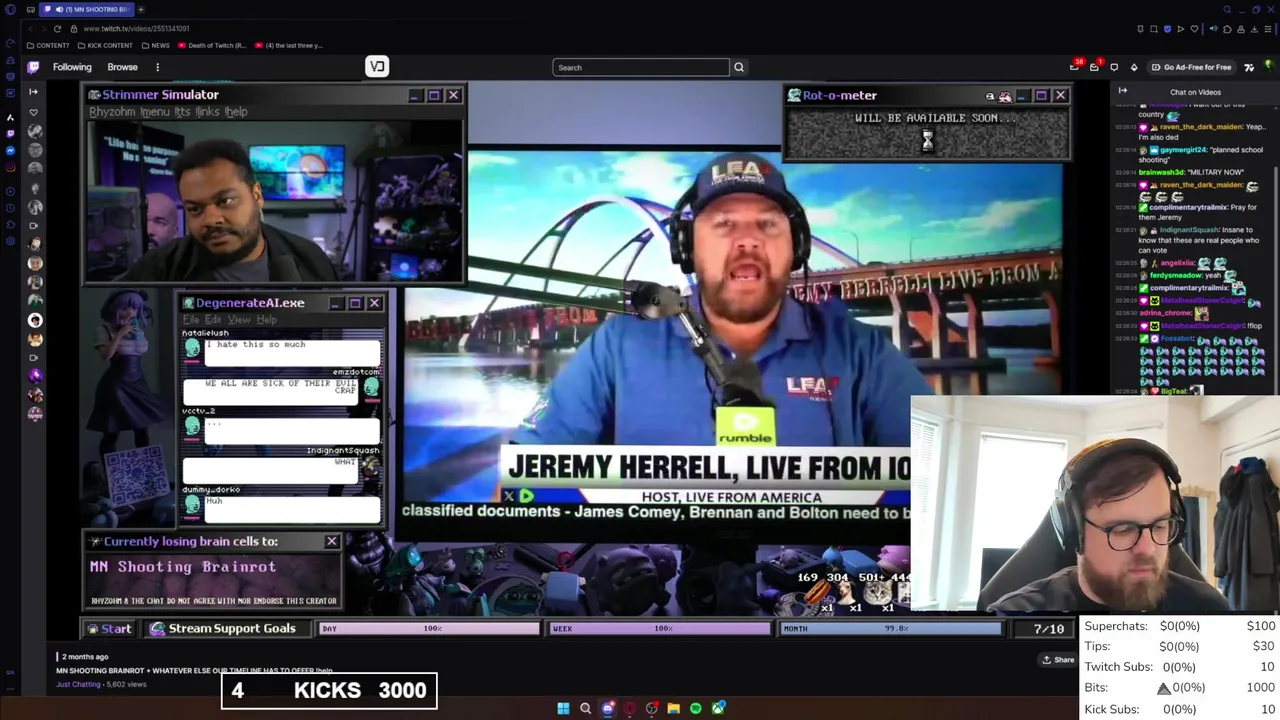Screen dimensions: 1280x720
Task: Expand the Twitch left sidebar arrow
Action: 33,92
